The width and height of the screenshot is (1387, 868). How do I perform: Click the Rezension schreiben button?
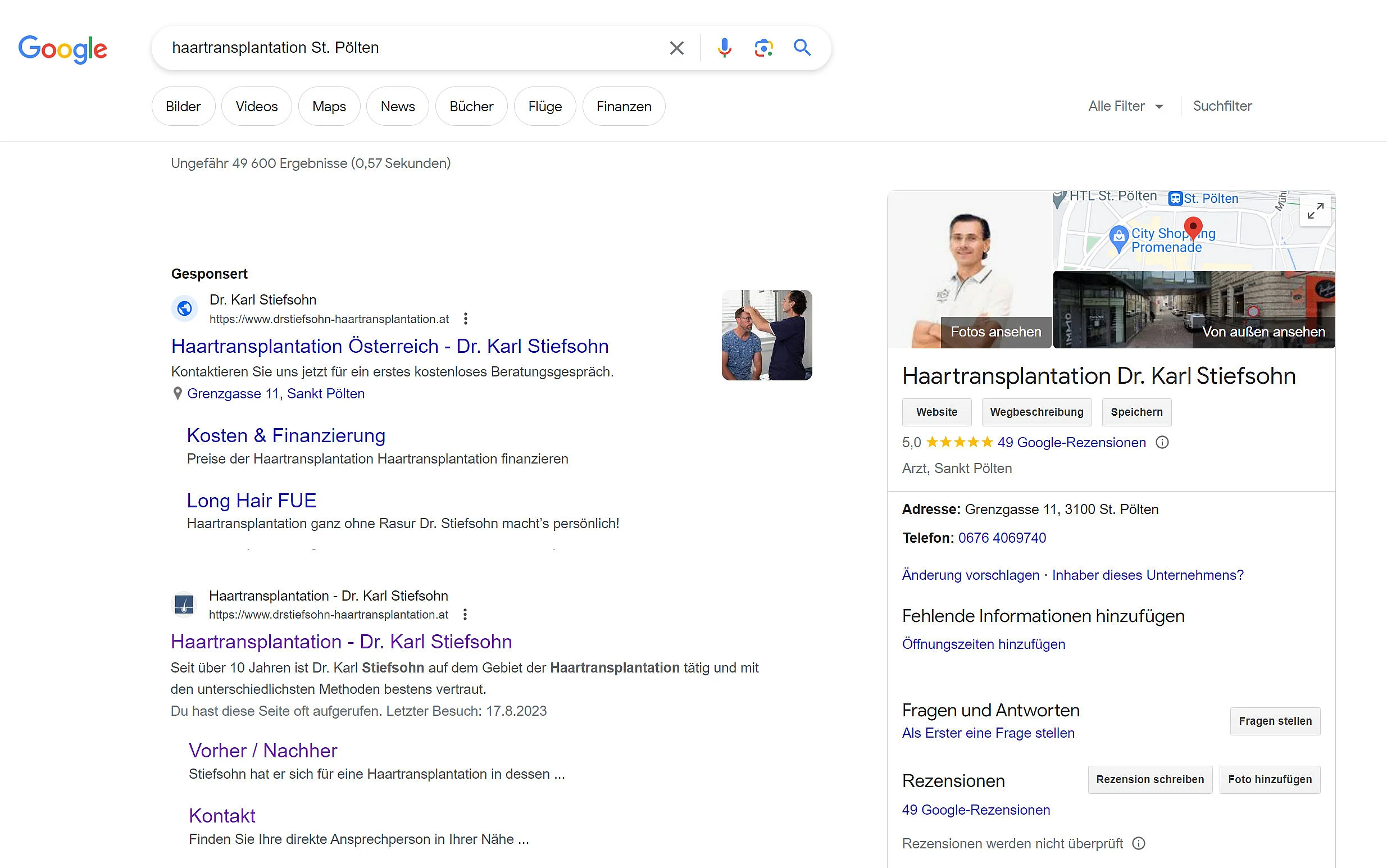1150,780
